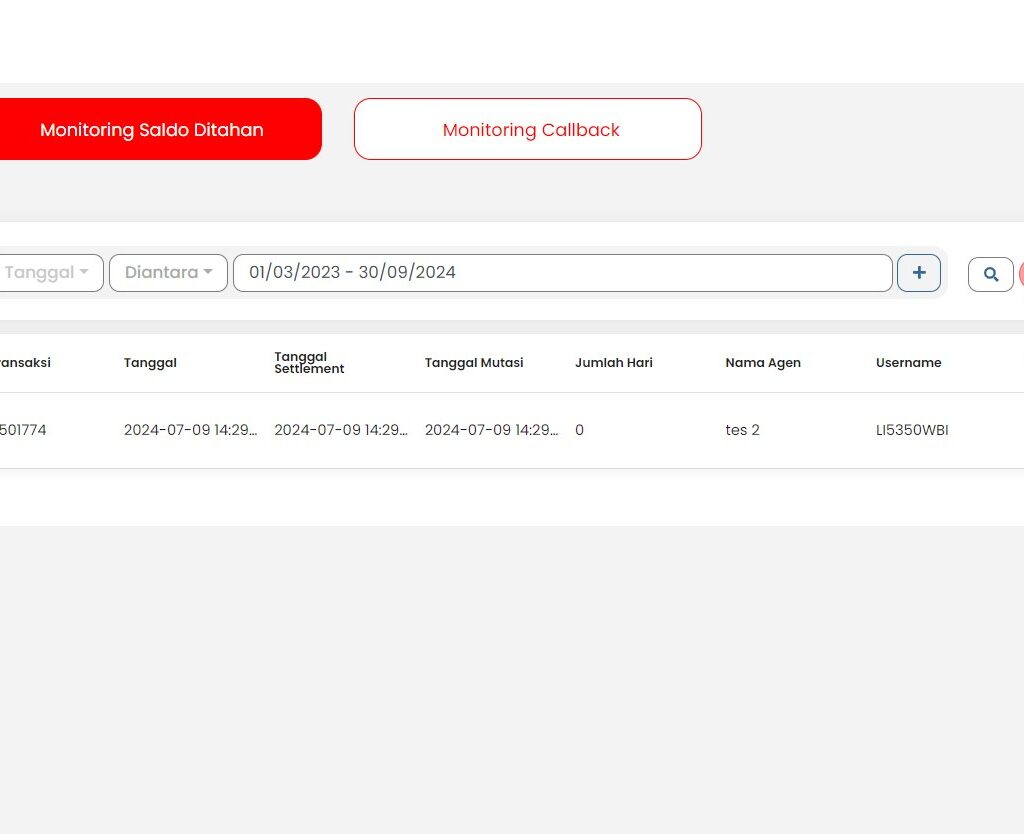Select username cell LI5350WBI
The width and height of the screenshot is (1024, 834).
tap(911, 431)
